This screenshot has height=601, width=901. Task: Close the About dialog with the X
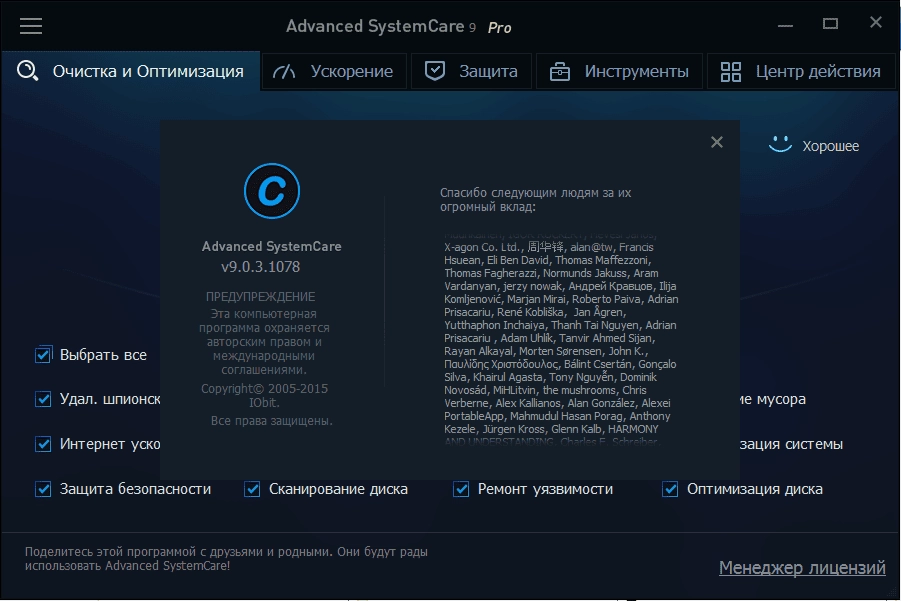click(717, 142)
